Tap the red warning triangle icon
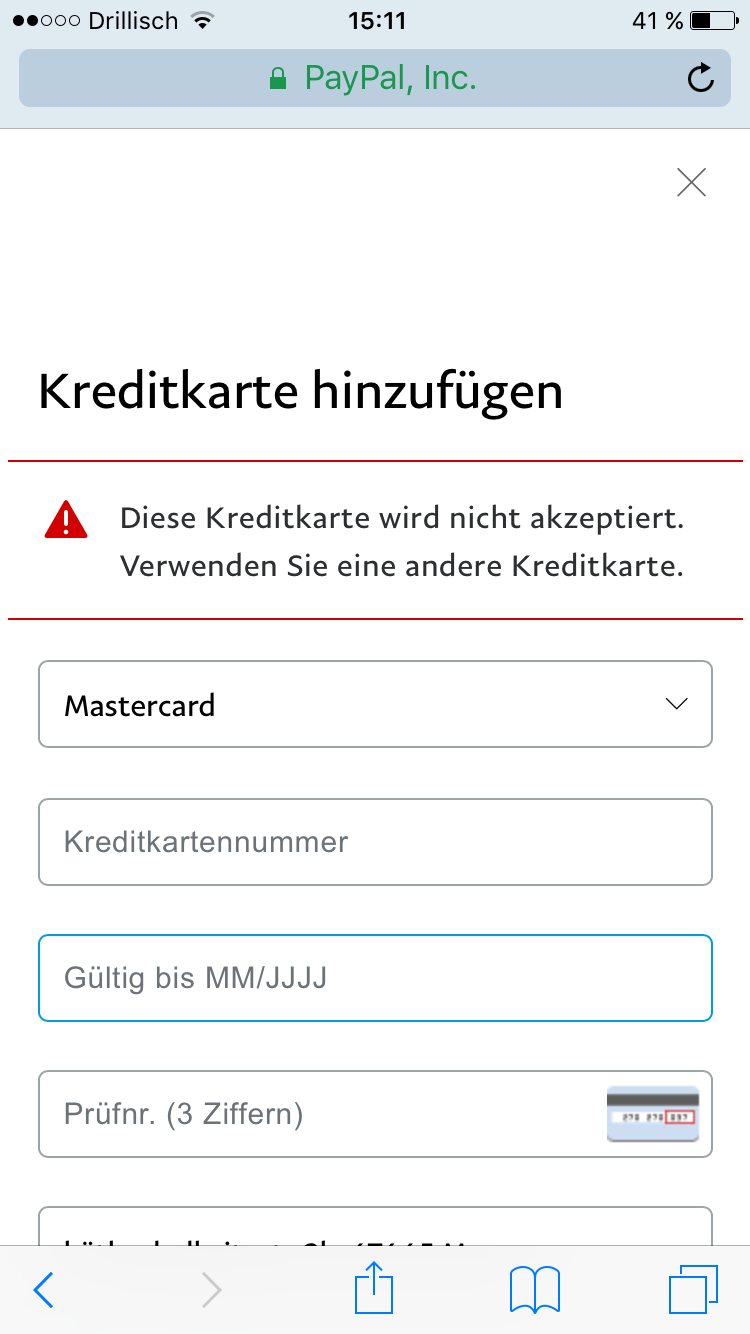 point(66,519)
